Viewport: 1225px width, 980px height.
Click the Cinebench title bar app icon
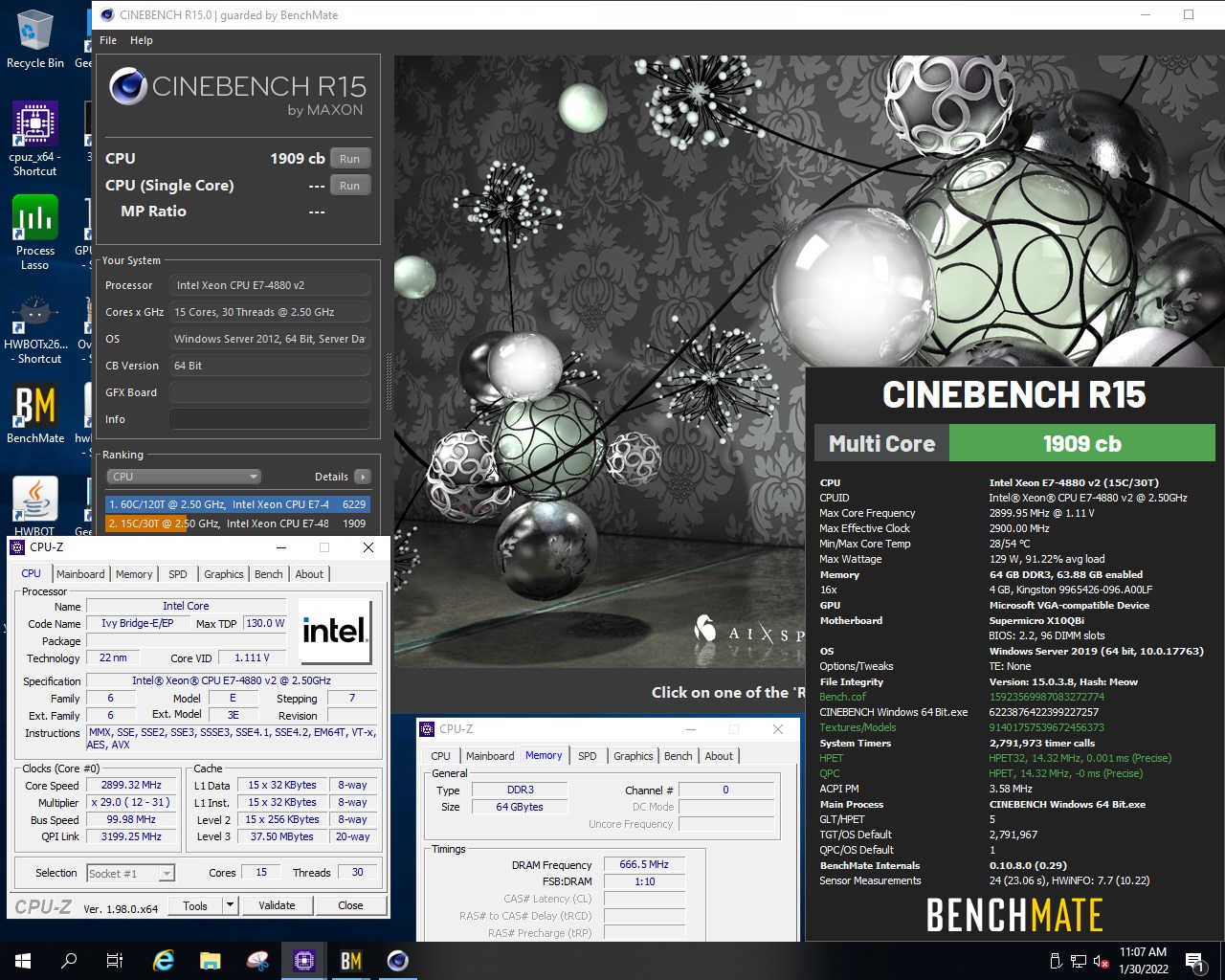[x=106, y=14]
